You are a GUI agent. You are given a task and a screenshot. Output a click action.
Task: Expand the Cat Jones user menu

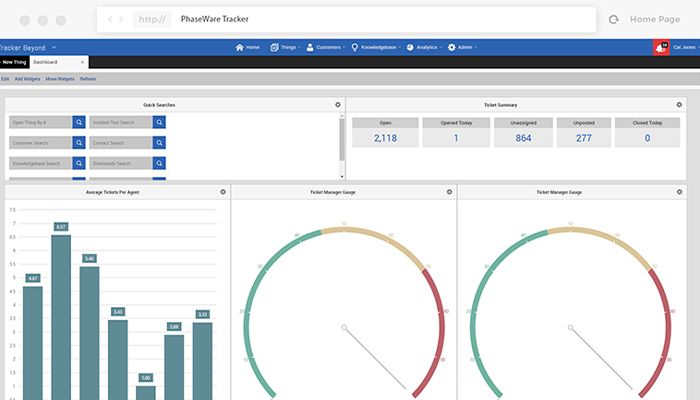click(686, 47)
